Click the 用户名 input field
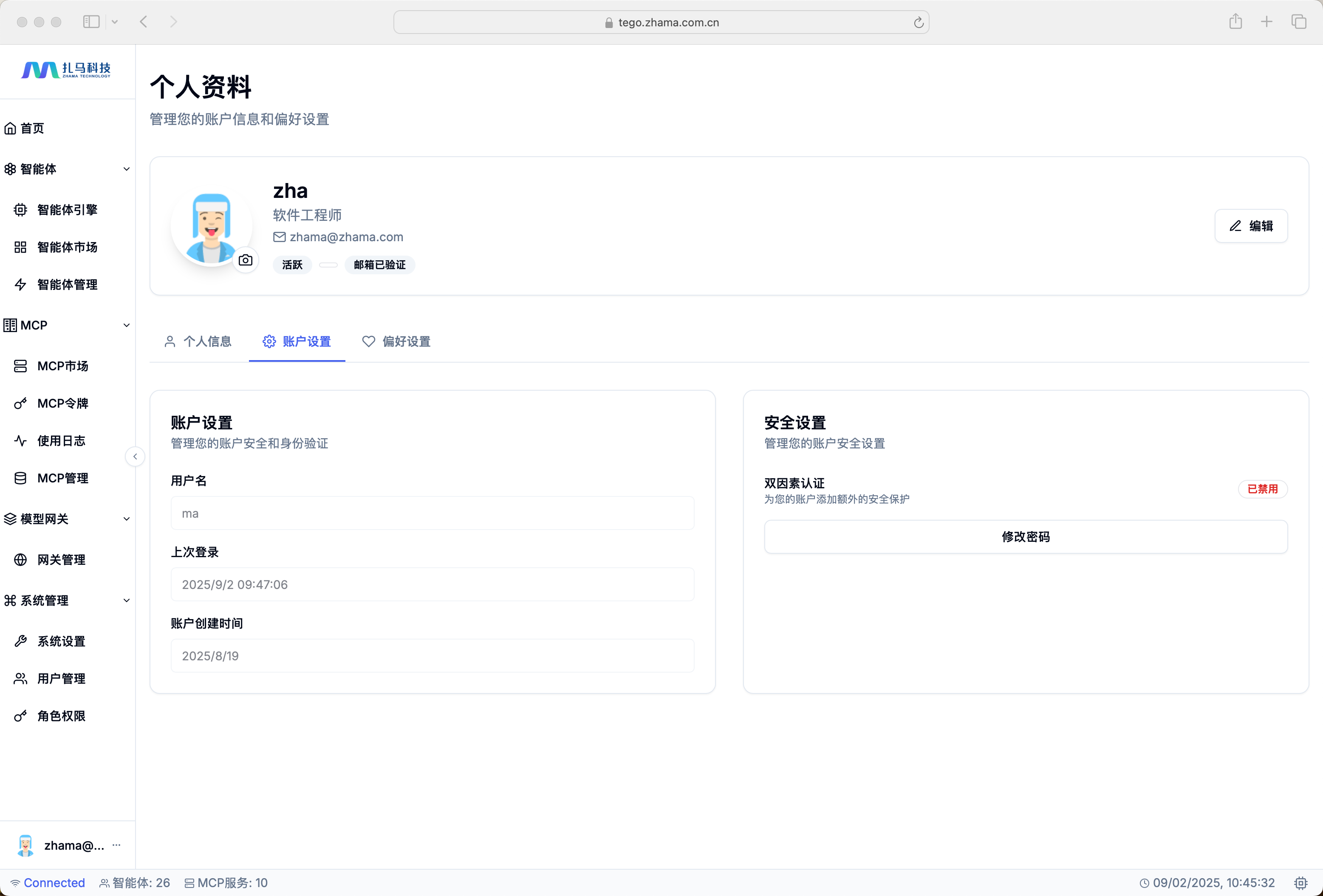The image size is (1323, 896). [432, 513]
